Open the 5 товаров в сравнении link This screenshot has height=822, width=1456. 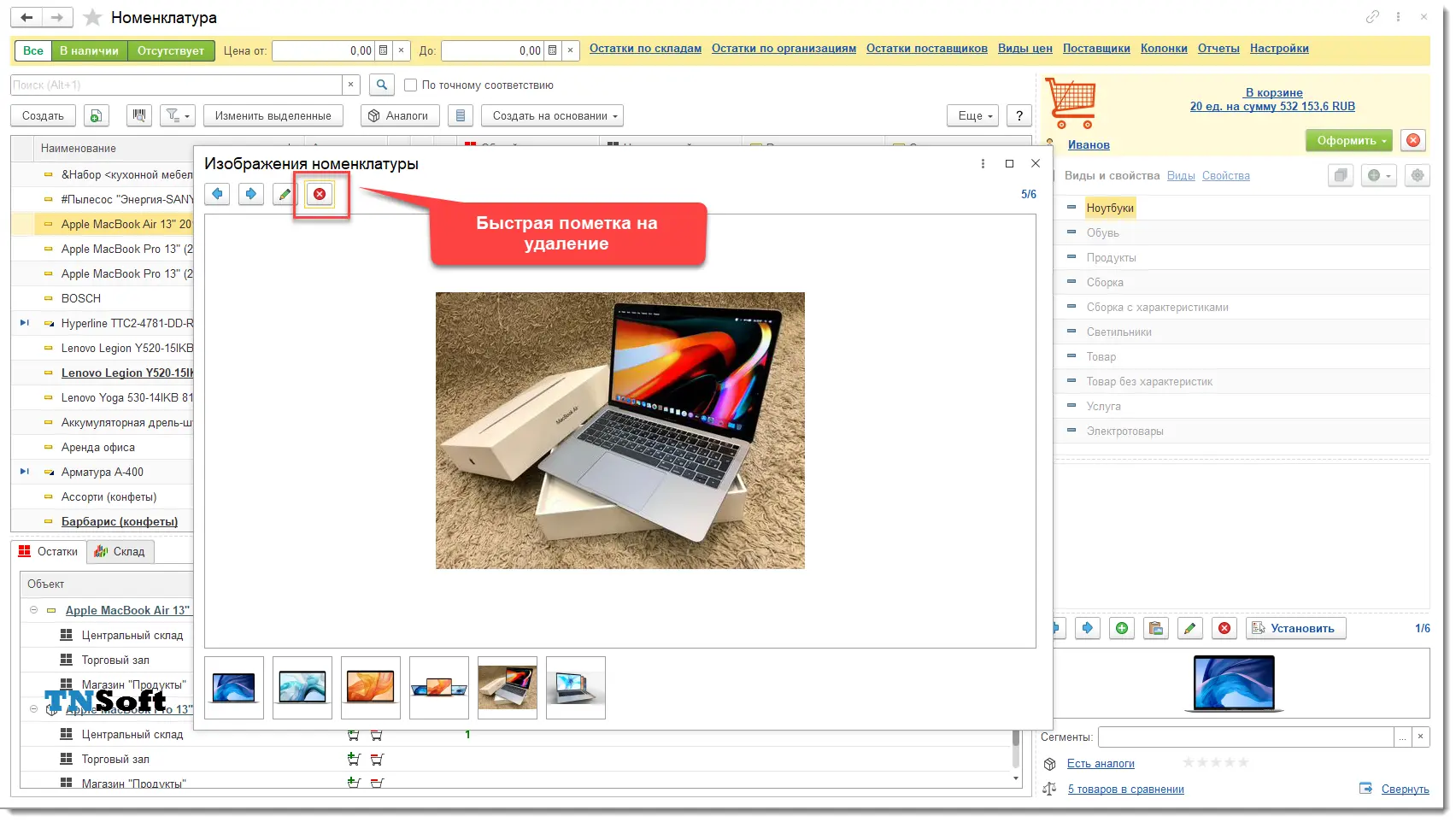pos(1125,790)
